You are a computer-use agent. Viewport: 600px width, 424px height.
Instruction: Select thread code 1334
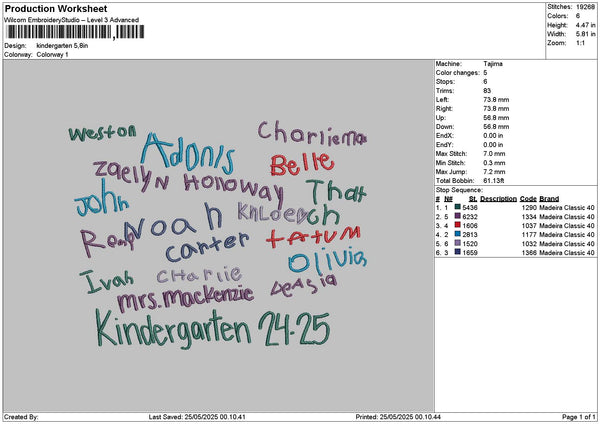pyautogui.click(x=529, y=217)
